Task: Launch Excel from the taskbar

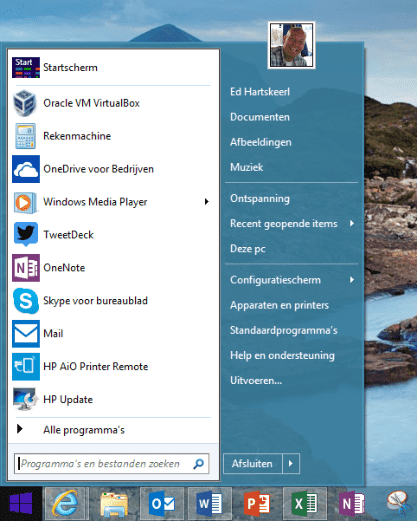Action: tap(304, 503)
